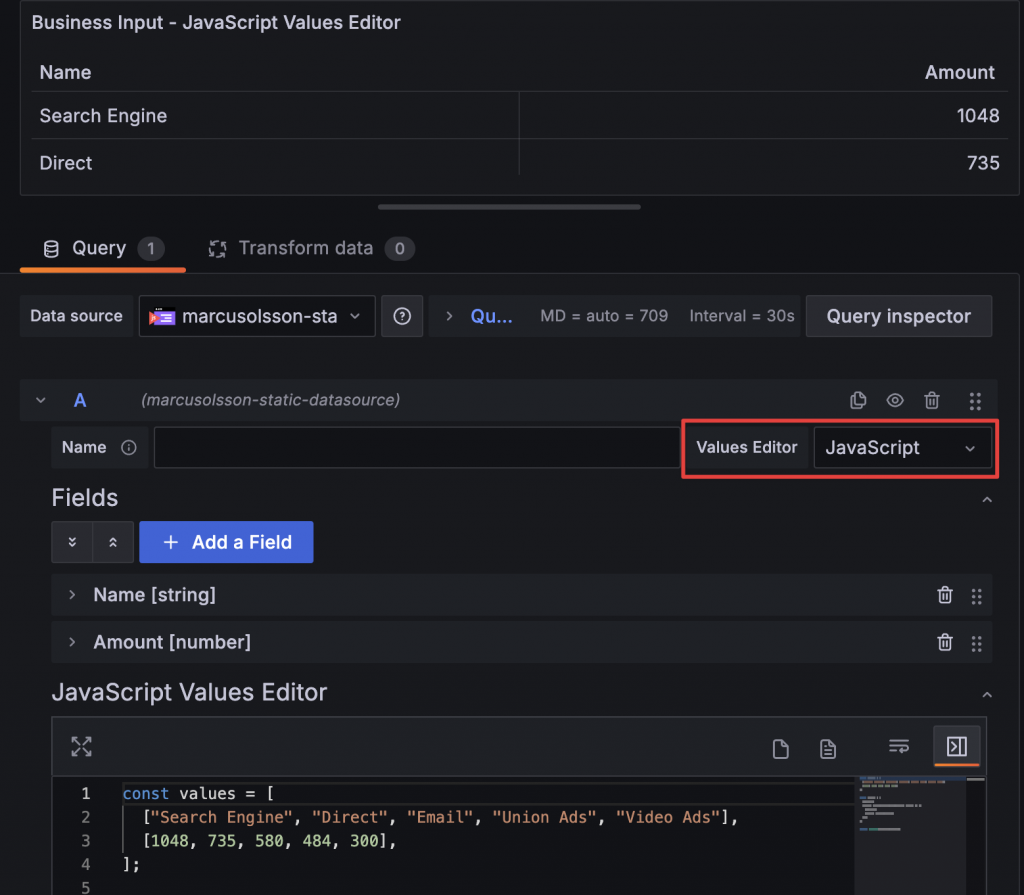Click the Query tab database icon
Viewport: 1024px width, 895px height.
tap(51, 249)
